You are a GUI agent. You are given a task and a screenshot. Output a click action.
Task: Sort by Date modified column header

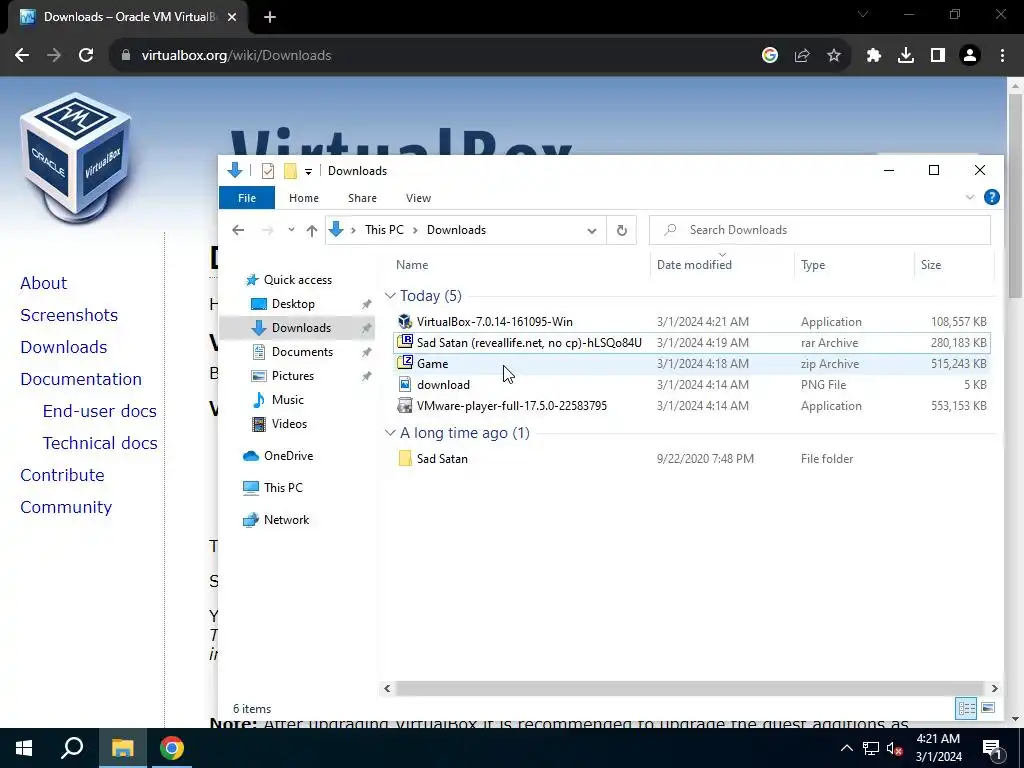722,264
